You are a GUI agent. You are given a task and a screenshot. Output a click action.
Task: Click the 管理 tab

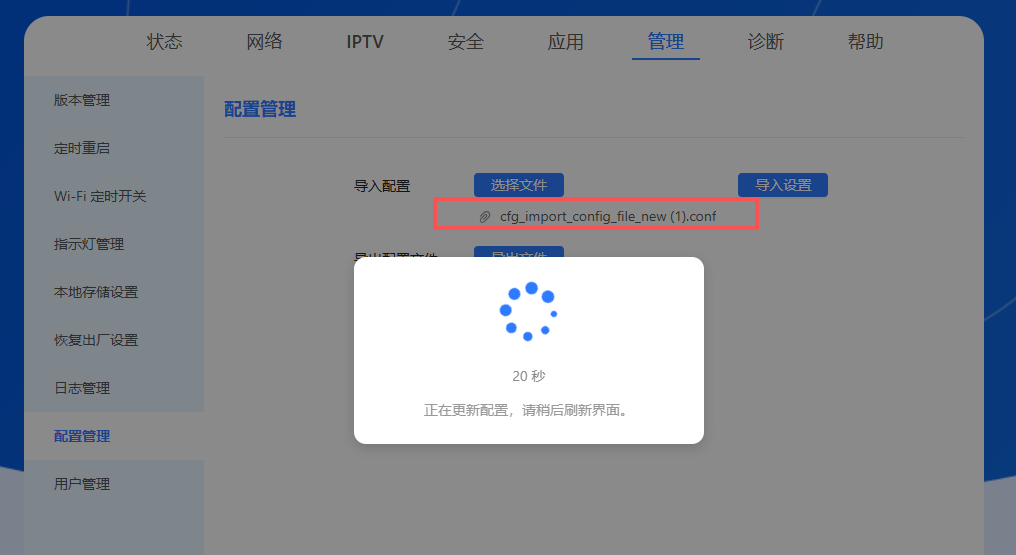tap(665, 42)
